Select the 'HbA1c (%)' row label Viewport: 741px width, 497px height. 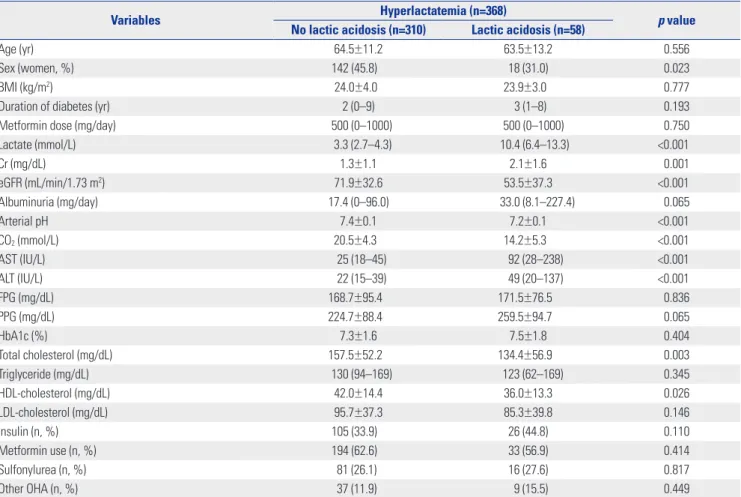[24, 336]
